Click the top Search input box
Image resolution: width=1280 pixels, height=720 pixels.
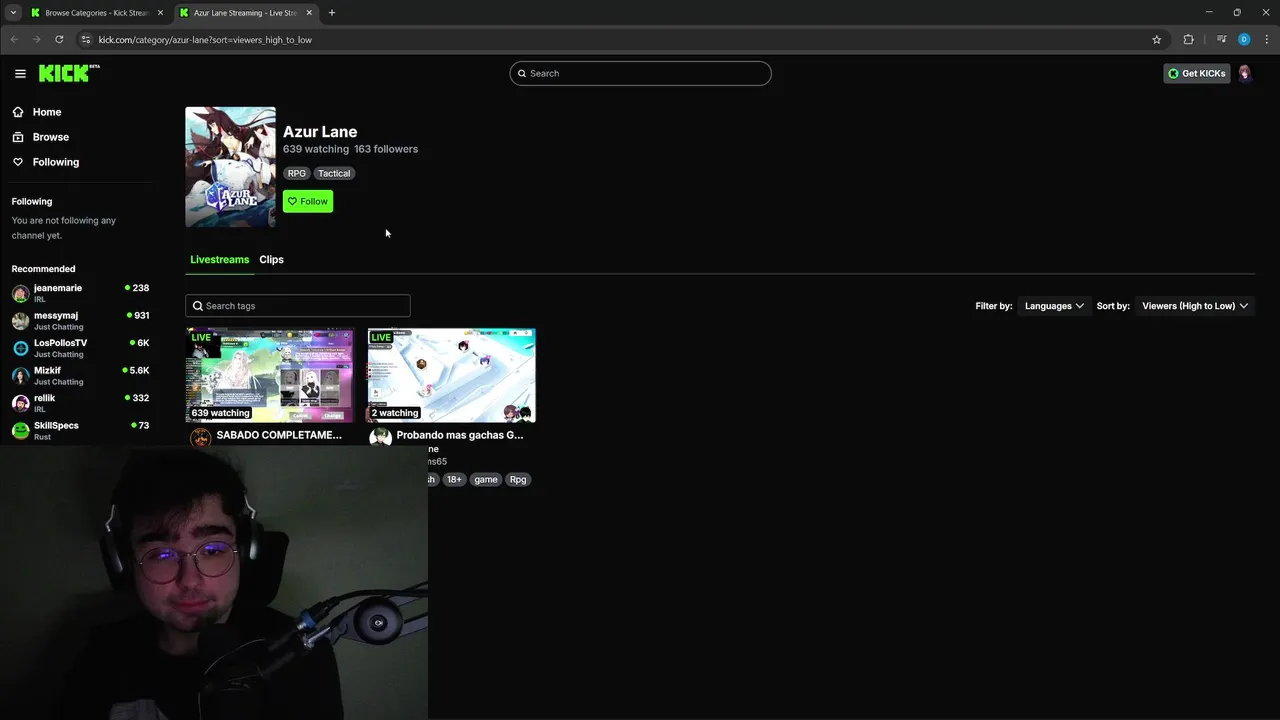tap(640, 73)
